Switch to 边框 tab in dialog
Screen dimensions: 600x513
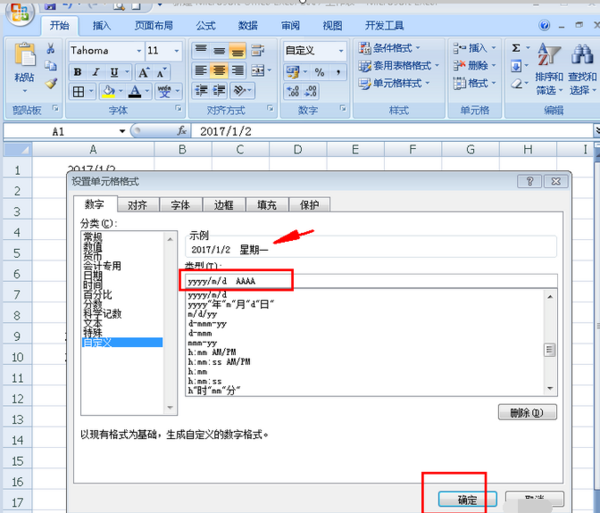point(223,205)
